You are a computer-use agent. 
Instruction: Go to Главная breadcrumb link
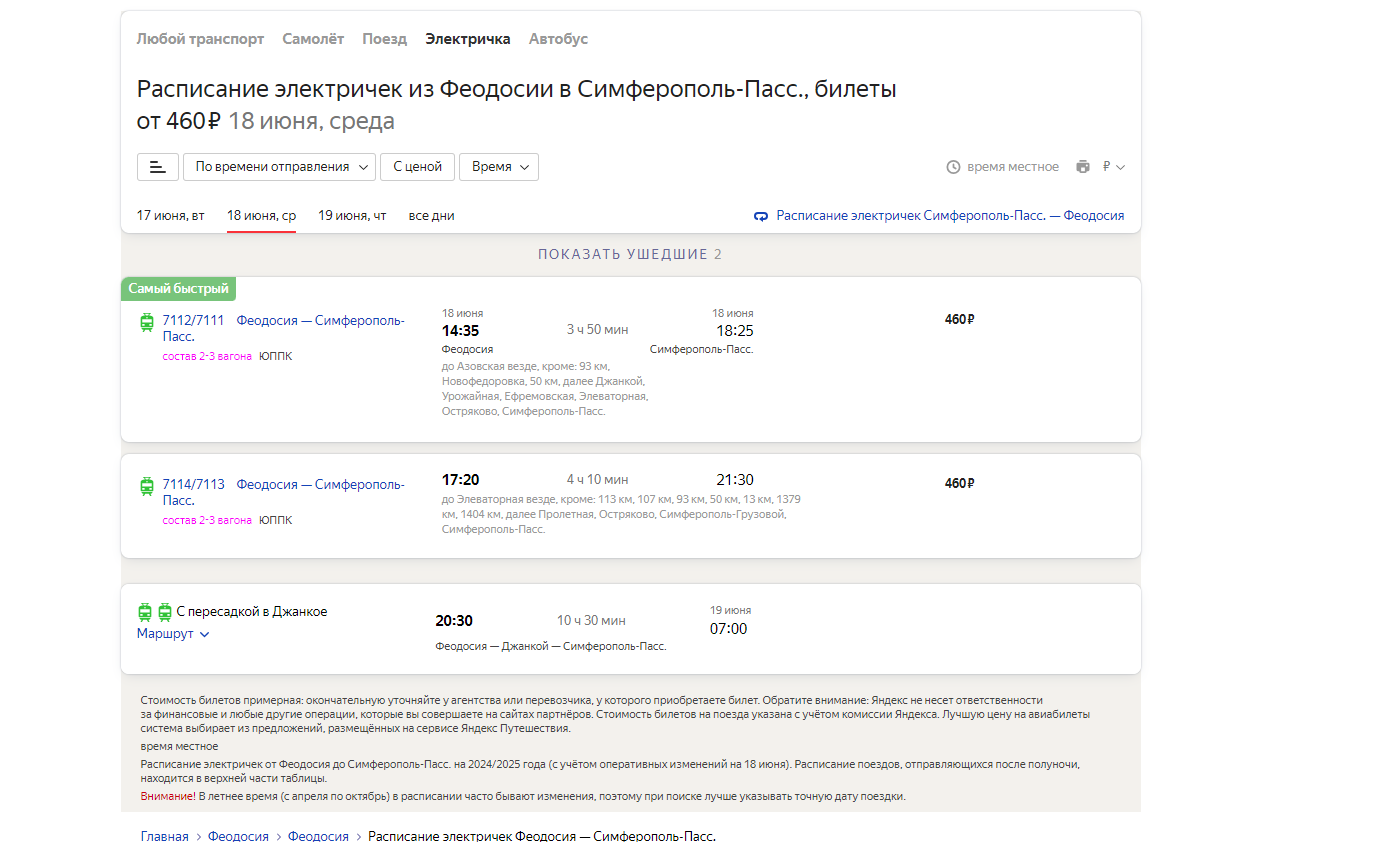coord(164,836)
